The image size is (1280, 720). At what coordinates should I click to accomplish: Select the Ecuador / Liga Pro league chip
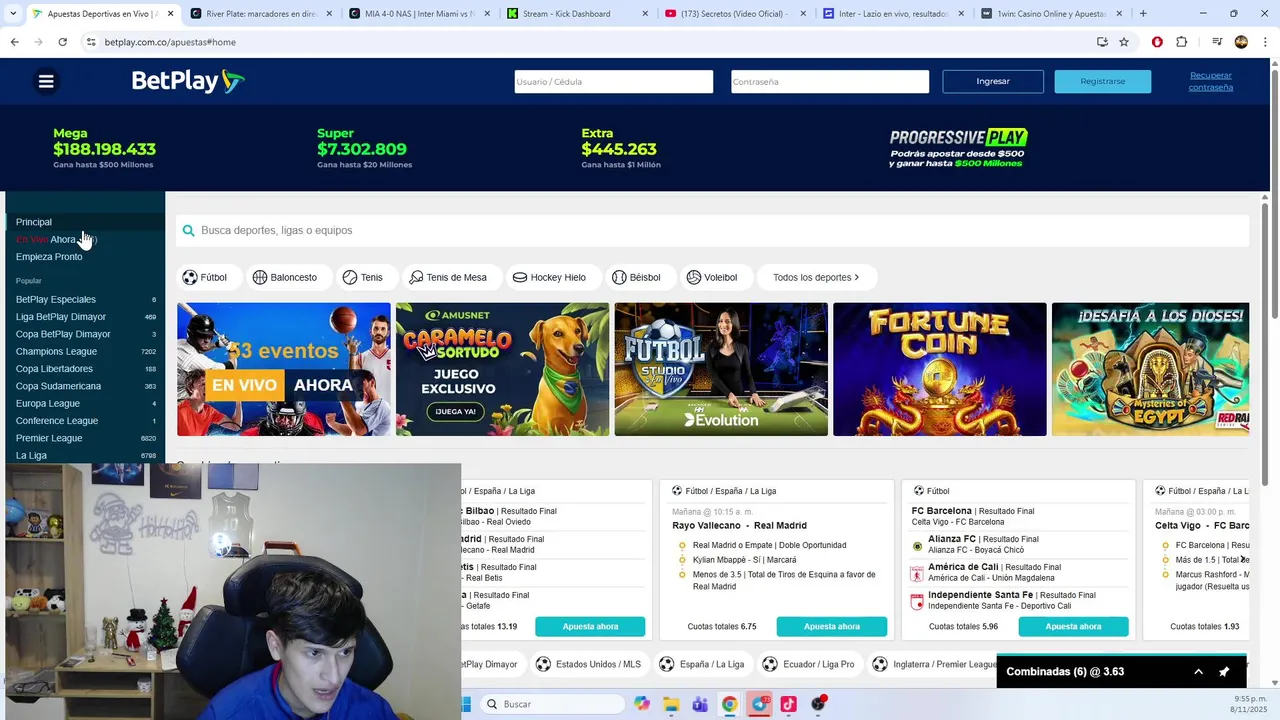tap(808, 664)
